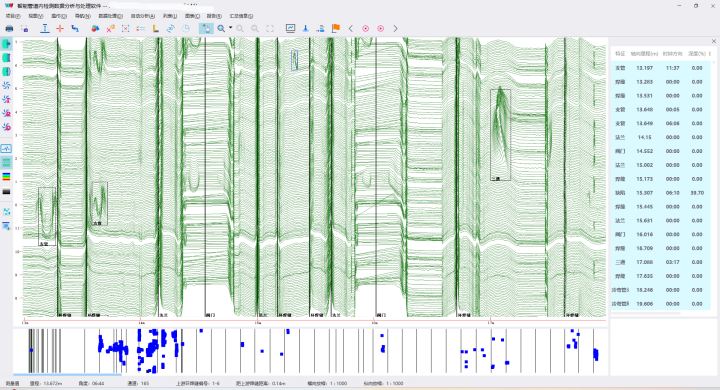Screen dimensions: 720x390
Task: Click the blue boxed X icon
Action: [125, 28]
